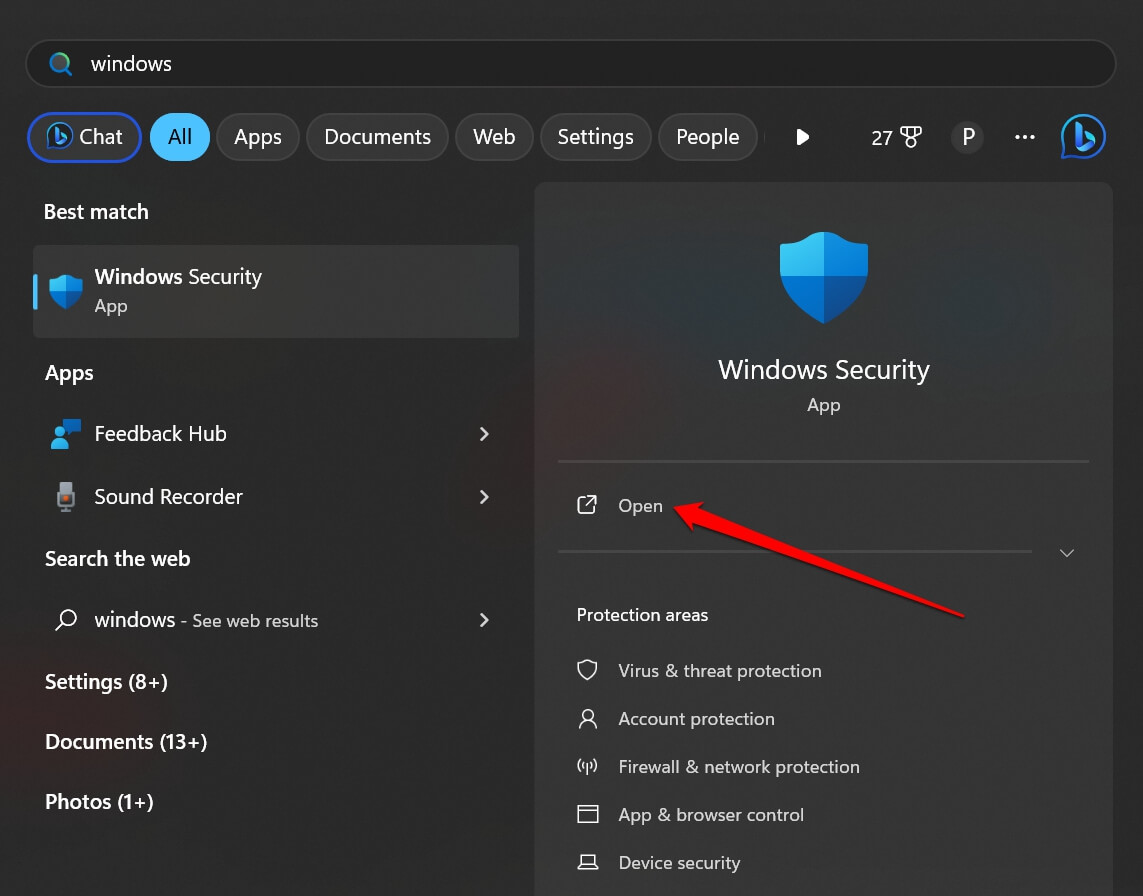This screenshot has height=896, width=1143.
Task: Expand the Sound Recorder options chevron
Action: click(x=484, y=497)
